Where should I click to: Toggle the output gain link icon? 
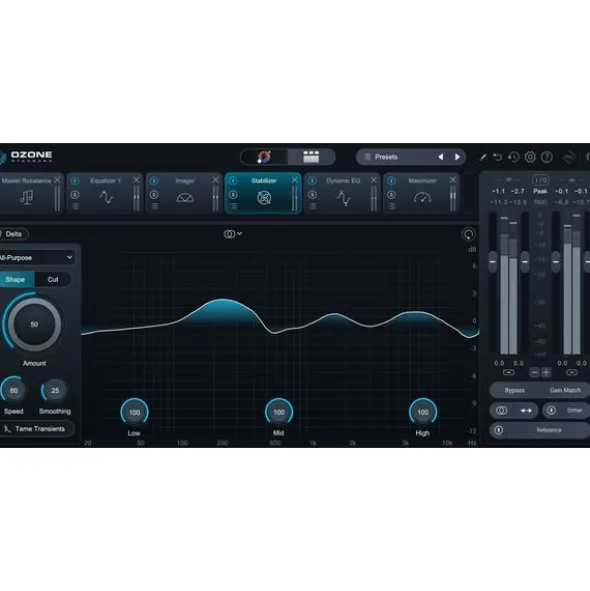572,372
